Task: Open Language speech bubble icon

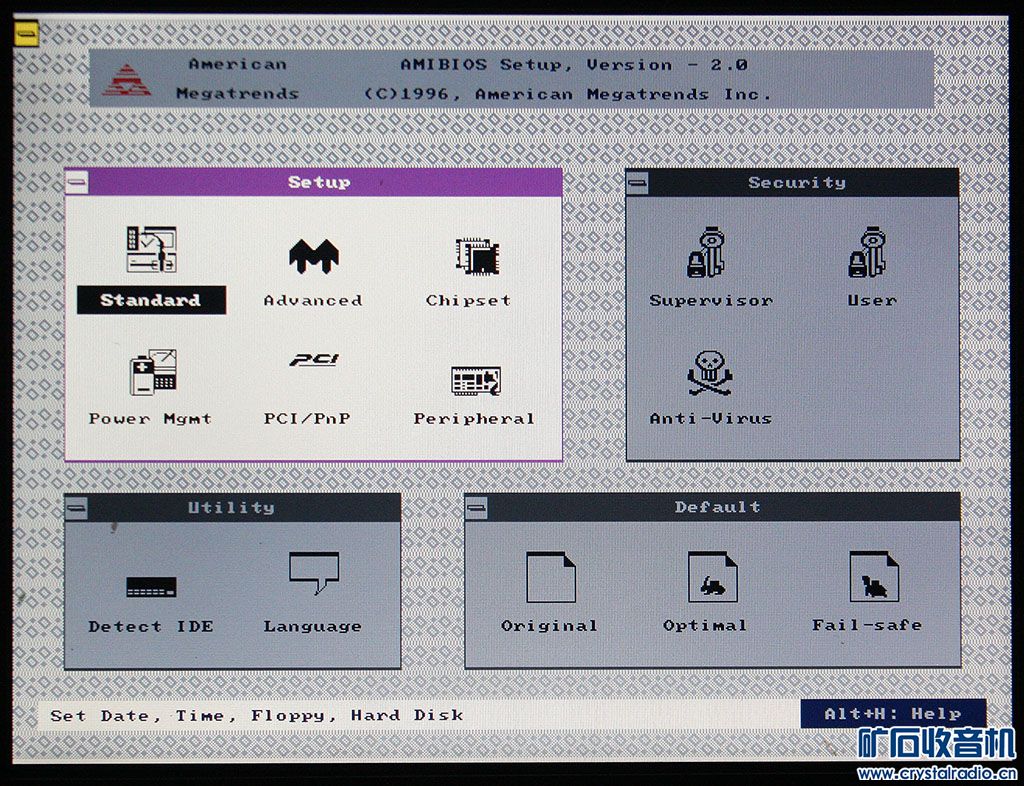Action: click(x=314, y=573)
